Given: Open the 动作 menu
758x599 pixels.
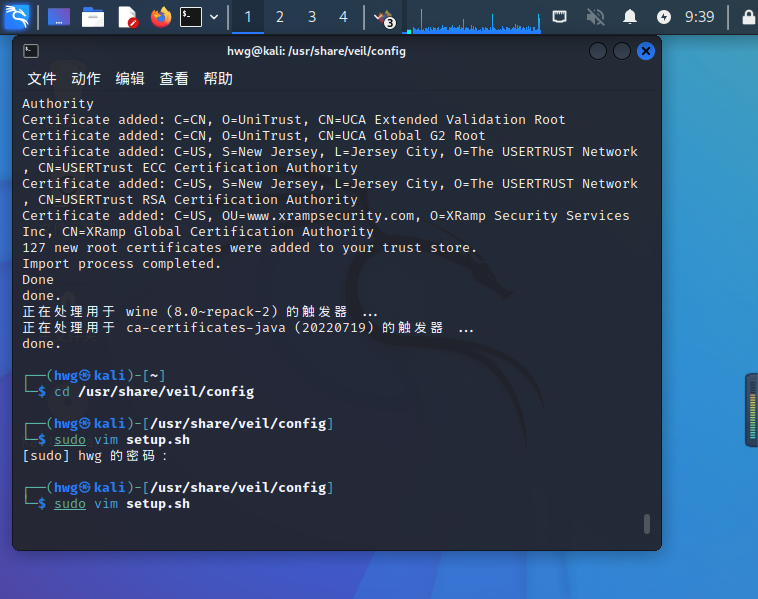Looking at the screenshot, I should [86, 78].
